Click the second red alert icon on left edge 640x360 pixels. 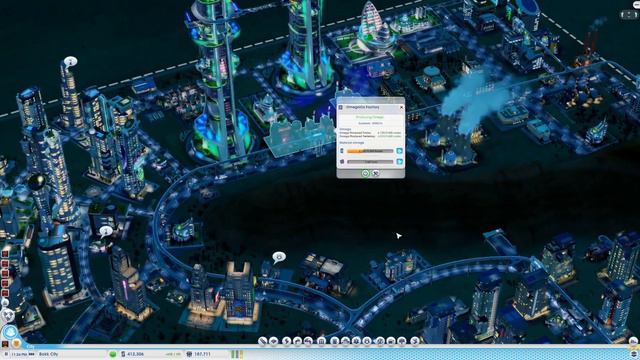pyautogui.click(x=5, y=264)
